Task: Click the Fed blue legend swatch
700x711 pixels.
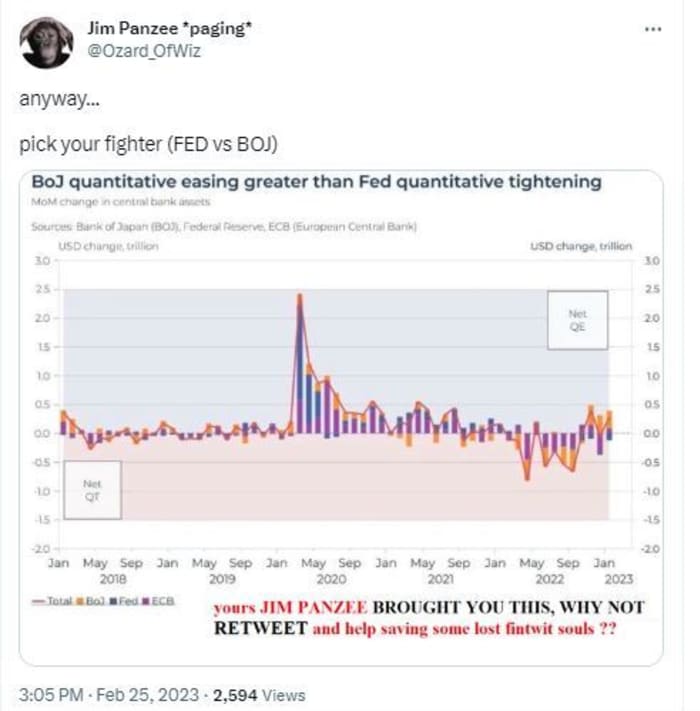Action: coord(113,601)
